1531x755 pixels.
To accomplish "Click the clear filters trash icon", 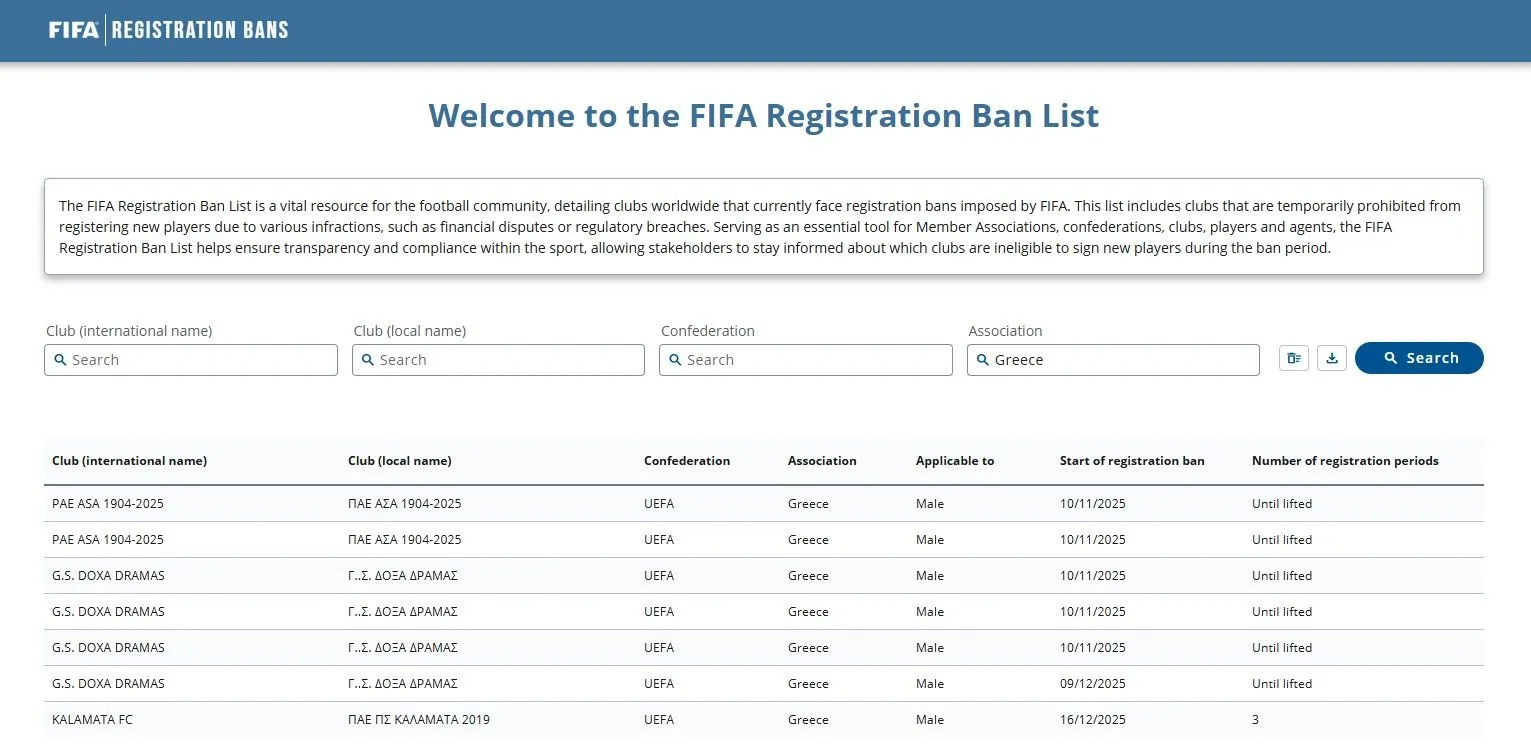I will tap(1294, 358).
